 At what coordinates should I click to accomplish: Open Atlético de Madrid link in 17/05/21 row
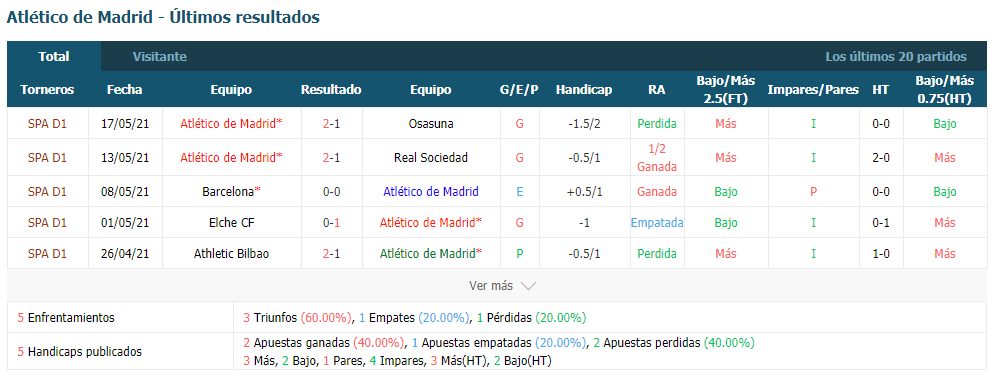point(228,124)
